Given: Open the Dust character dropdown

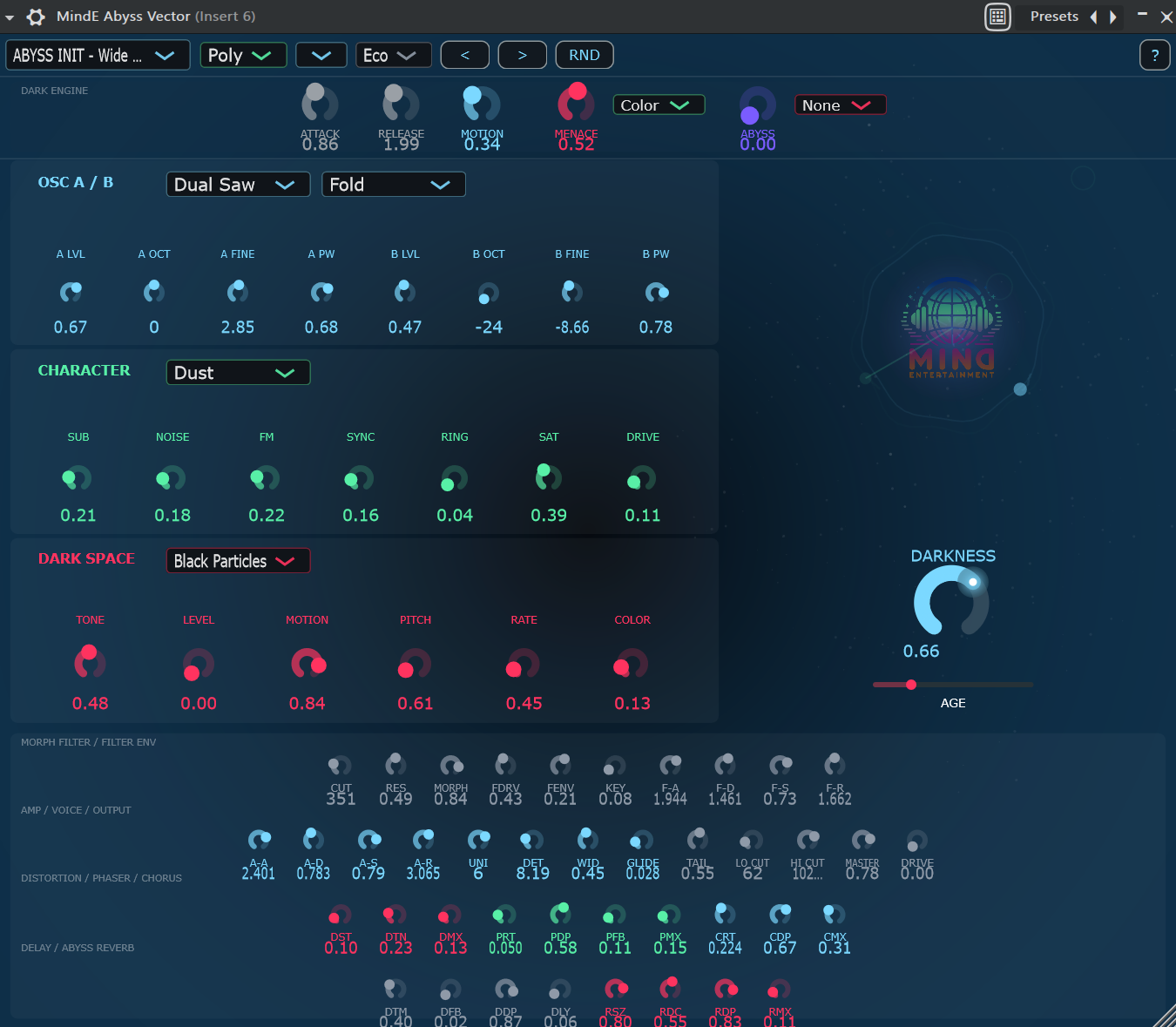Looking at the screenshot, I should tap(238, 373).
